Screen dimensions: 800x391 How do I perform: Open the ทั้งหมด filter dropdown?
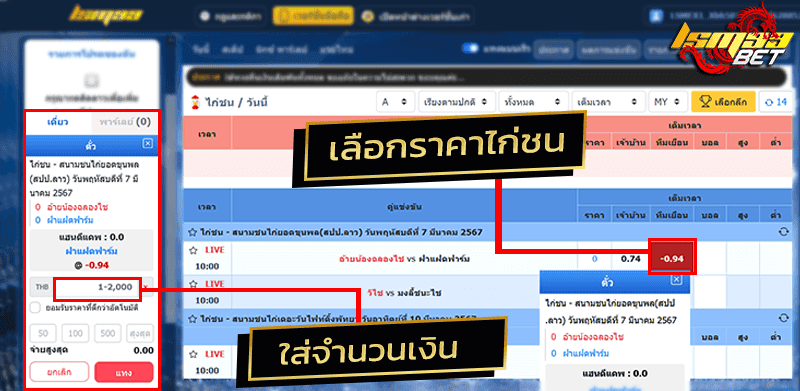point(533,102)
